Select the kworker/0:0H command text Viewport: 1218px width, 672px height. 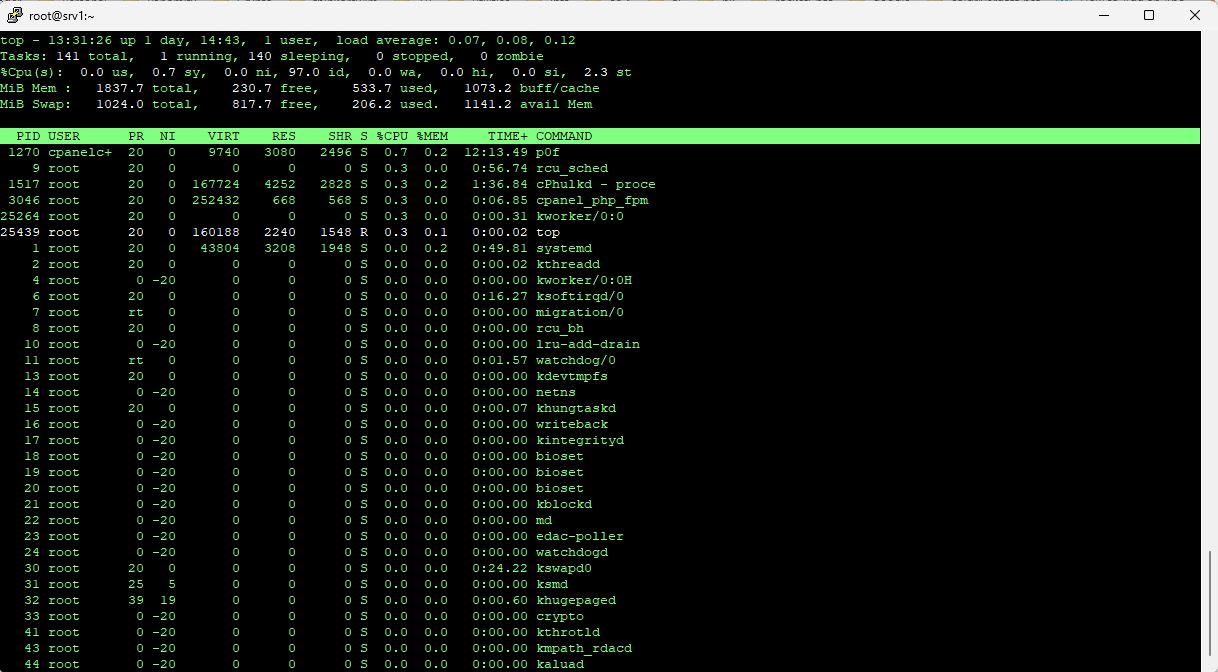tap(584, 280)
